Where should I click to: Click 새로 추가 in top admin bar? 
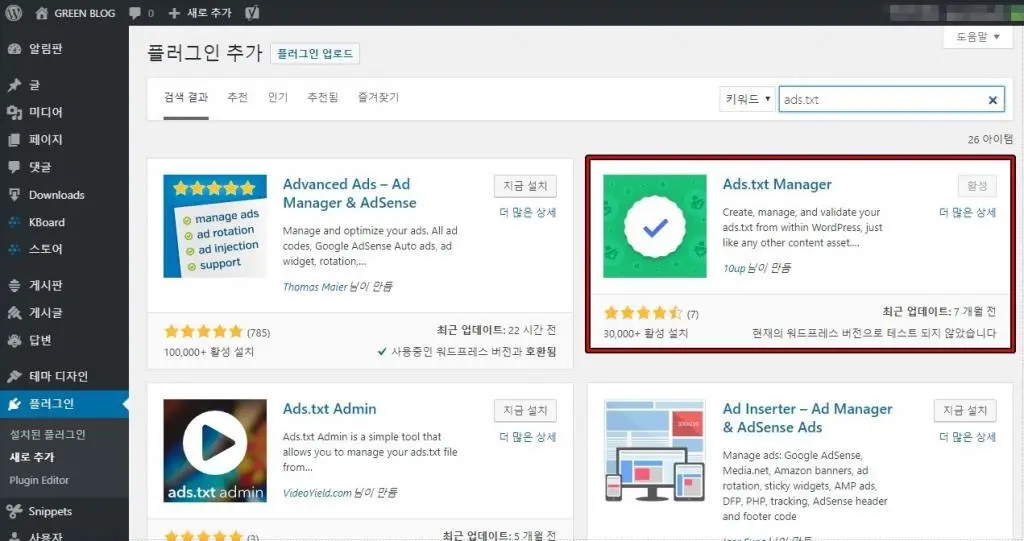click(x=200, y=12)
